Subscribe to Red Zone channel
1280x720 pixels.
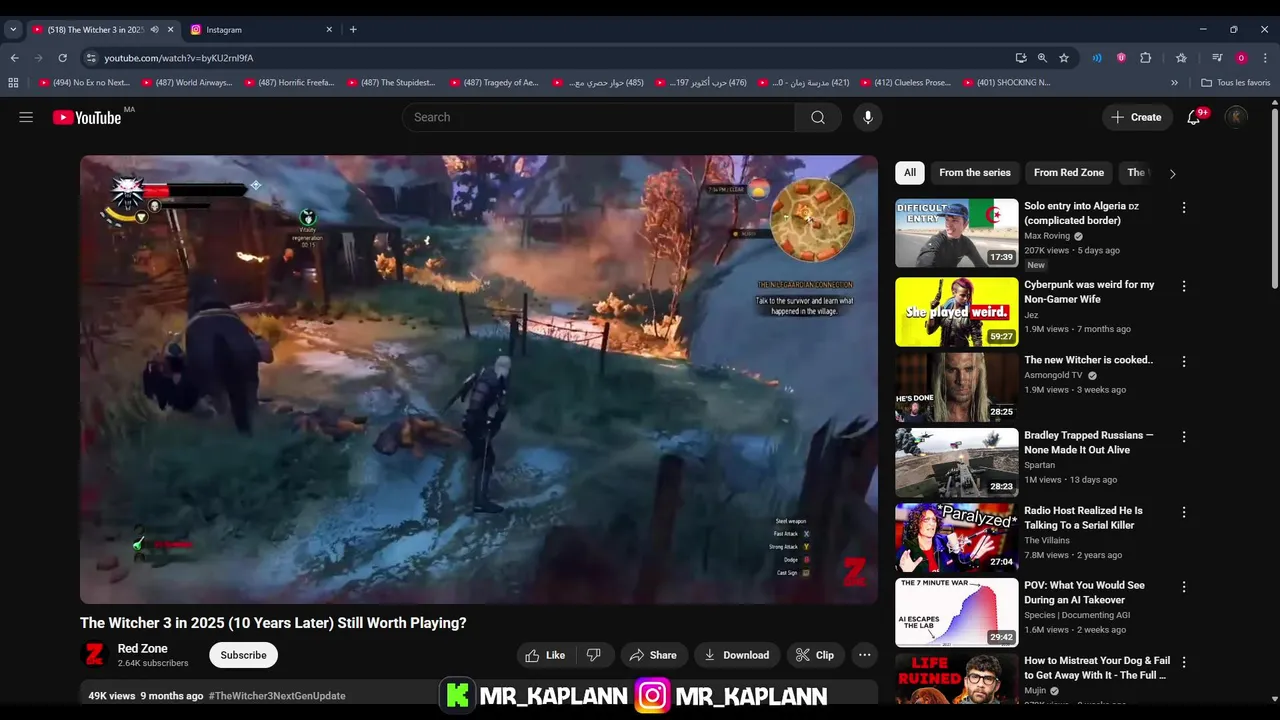[243, 655]
